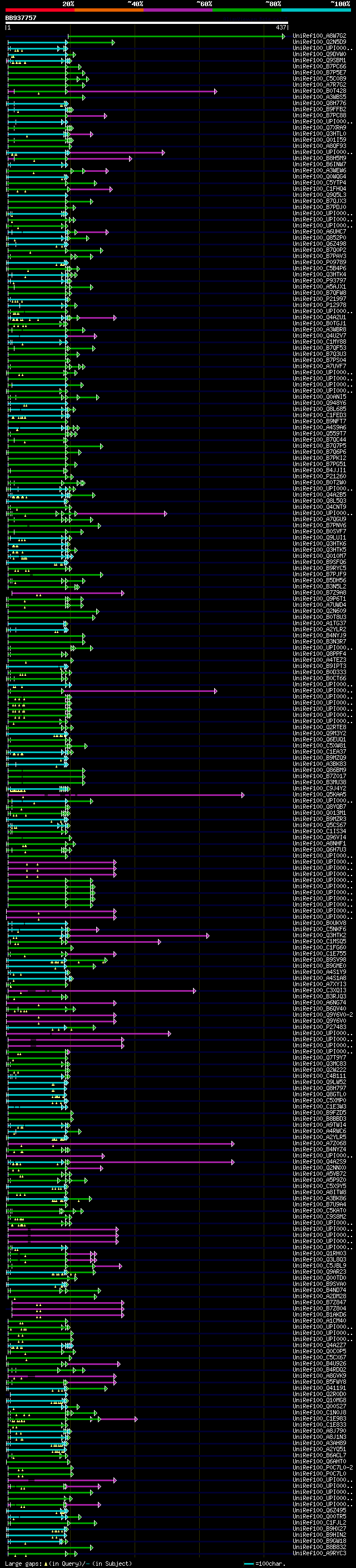
Task: Select the UniRef100_Q0ANI5 label
Action: point(319,397)
